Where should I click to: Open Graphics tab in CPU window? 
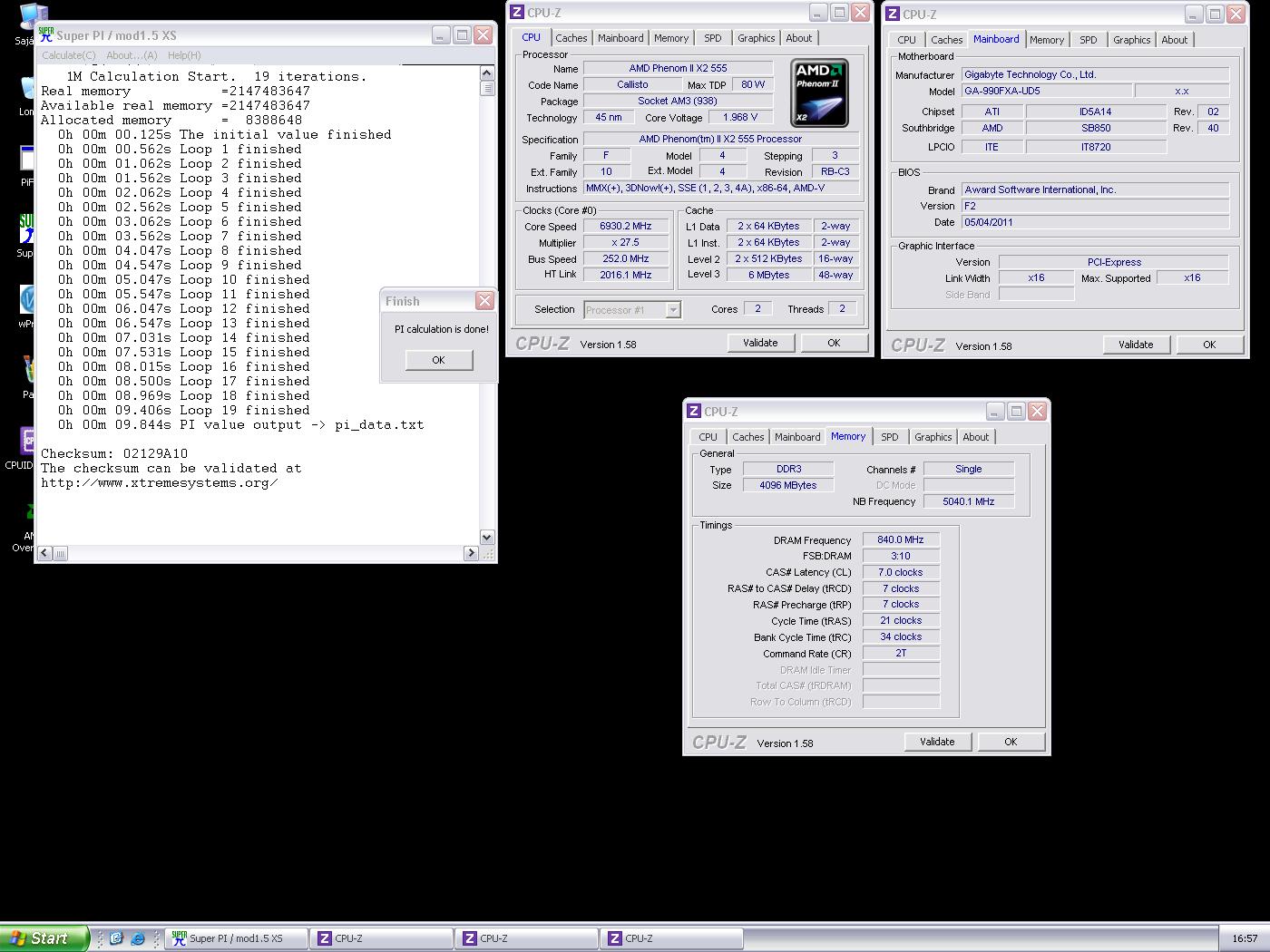[x=757, y=38]
